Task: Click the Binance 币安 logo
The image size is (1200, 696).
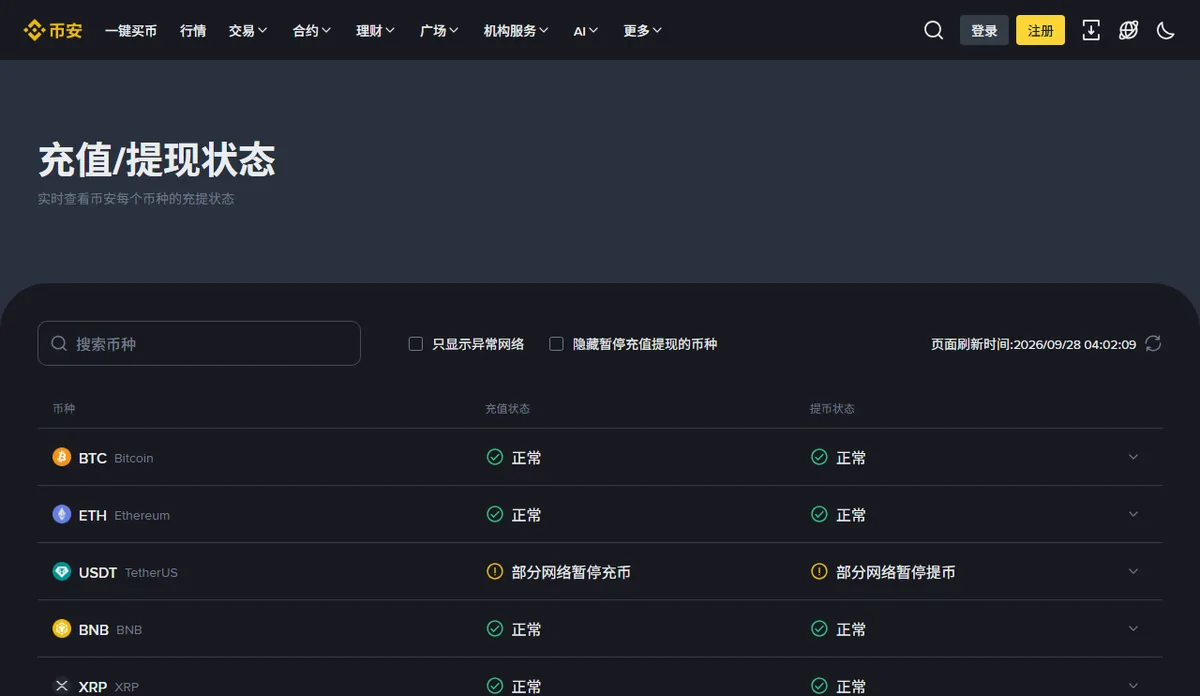Action: [x=53, y=30]
